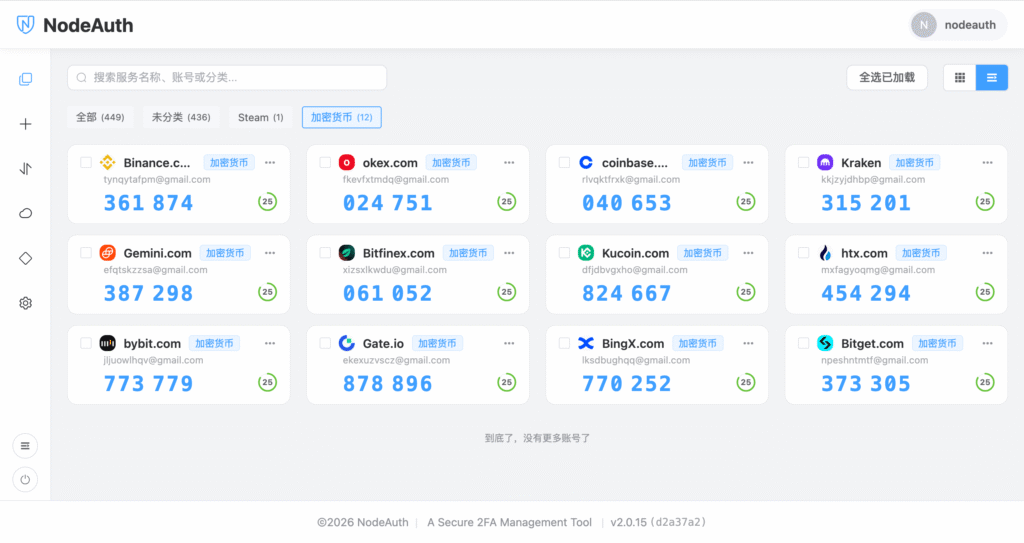
Task: Switch to list view layout
Action: 991,78
